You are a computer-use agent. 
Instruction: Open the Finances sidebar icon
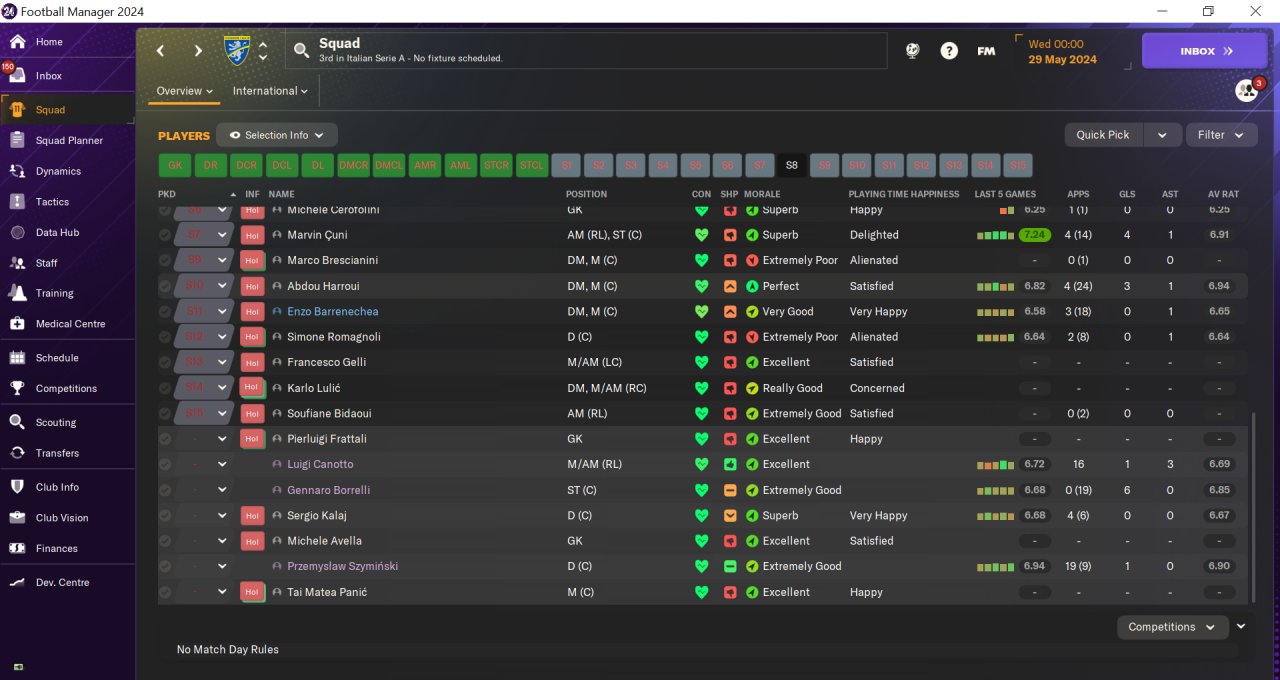[17, 549]
